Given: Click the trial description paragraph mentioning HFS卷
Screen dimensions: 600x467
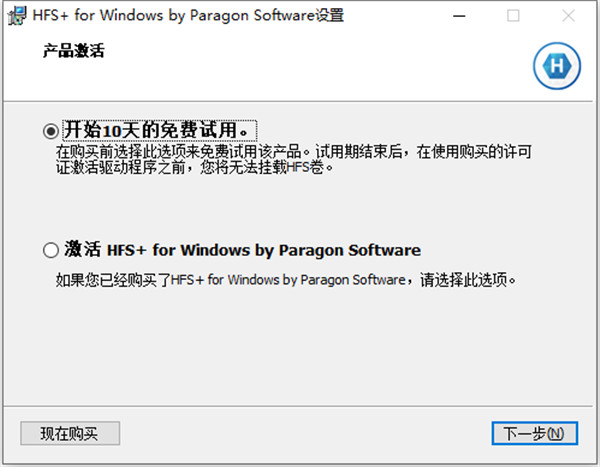Looking at the screenshot, I should (x=293, y=159).
